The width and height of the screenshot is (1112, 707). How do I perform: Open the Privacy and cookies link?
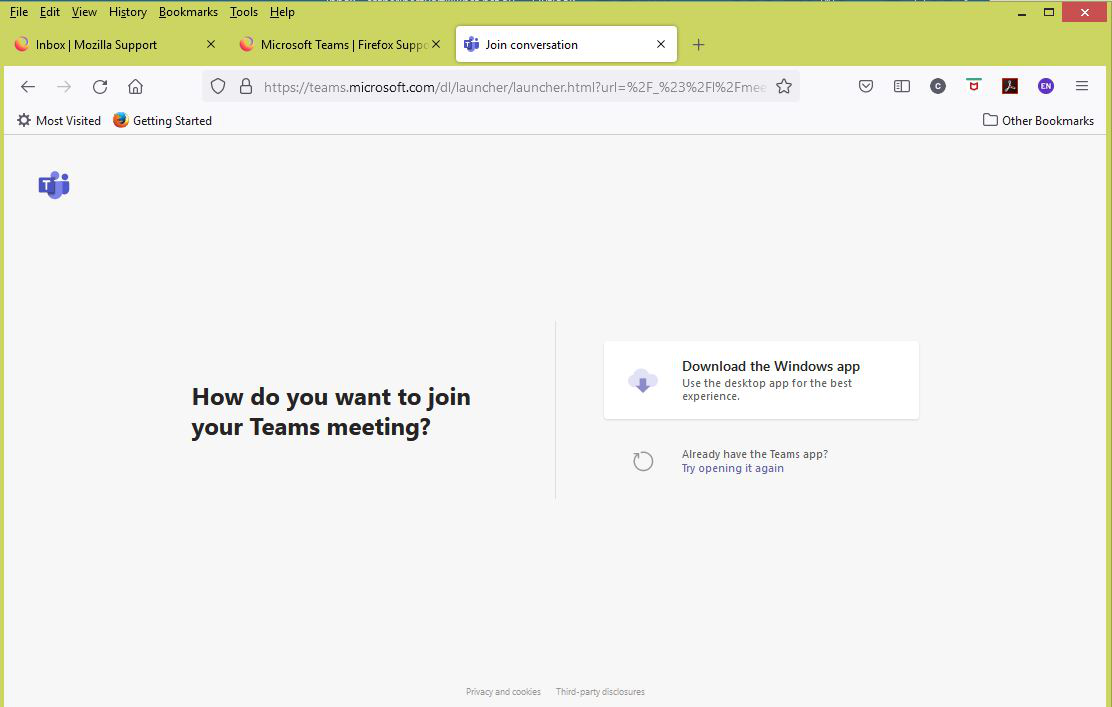pyautogui.click(x=503, y=692)
